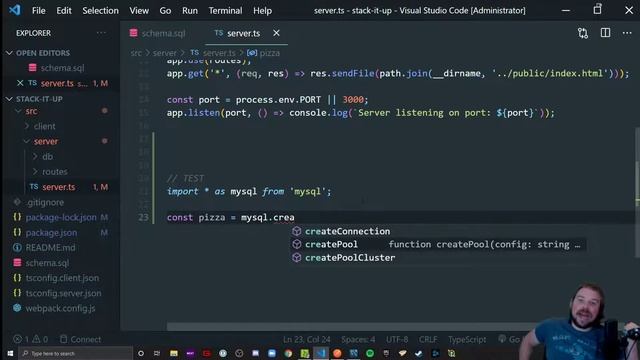This screenshot has height=360, width=640.
Task: Click the Ln 23, Col 24 cursor position
Action: [x=307, y=339]
